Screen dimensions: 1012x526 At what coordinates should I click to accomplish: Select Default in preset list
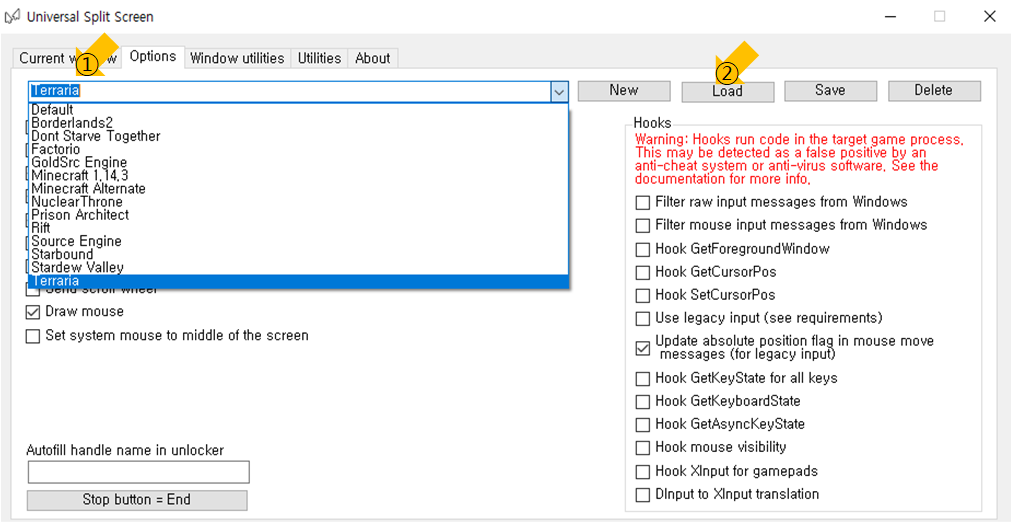(298, 110)
